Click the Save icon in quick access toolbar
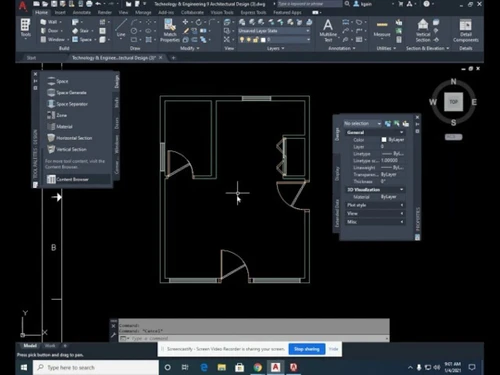Screen dimensions: 500x375 coord(54,4)
